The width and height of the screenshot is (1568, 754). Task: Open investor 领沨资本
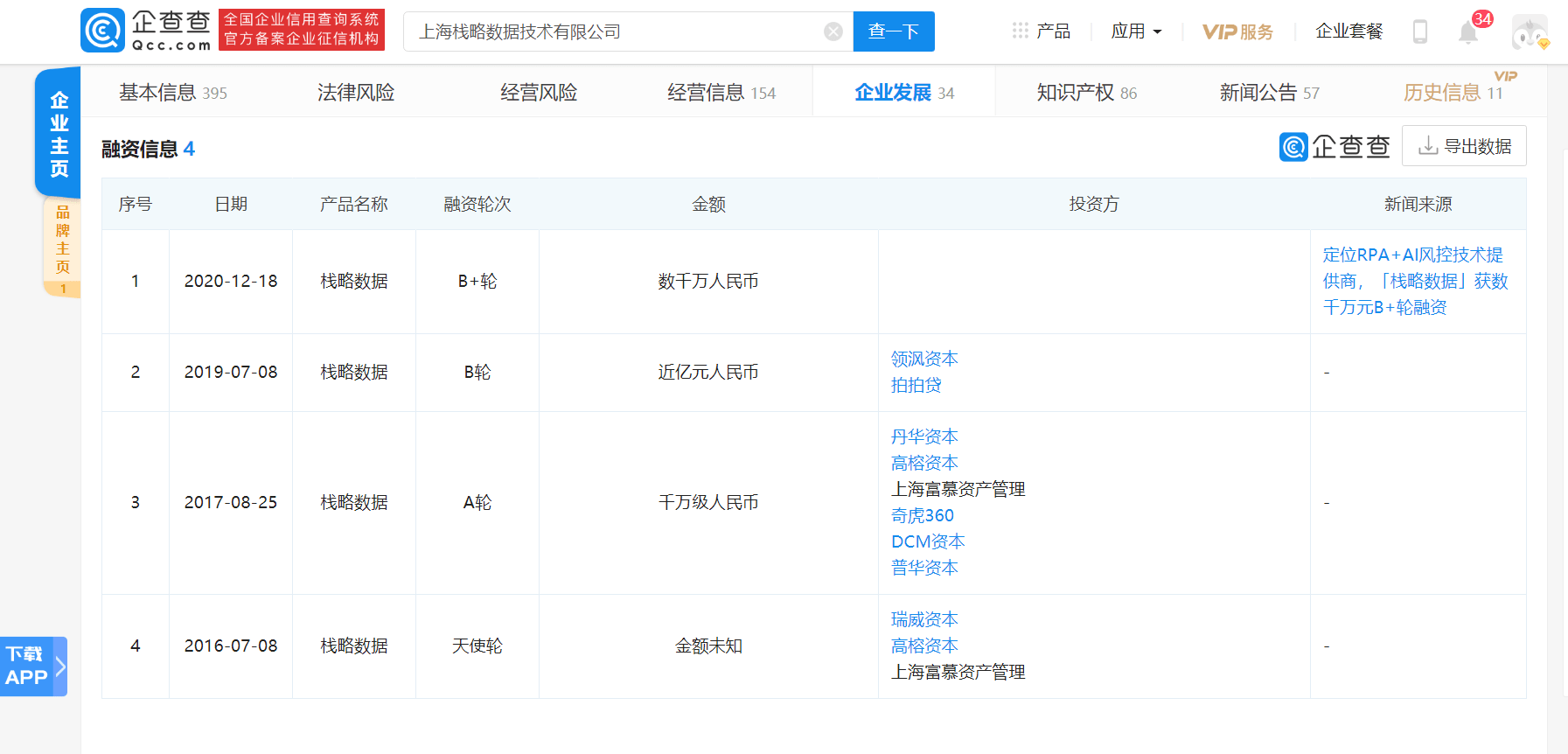point(924,359)
